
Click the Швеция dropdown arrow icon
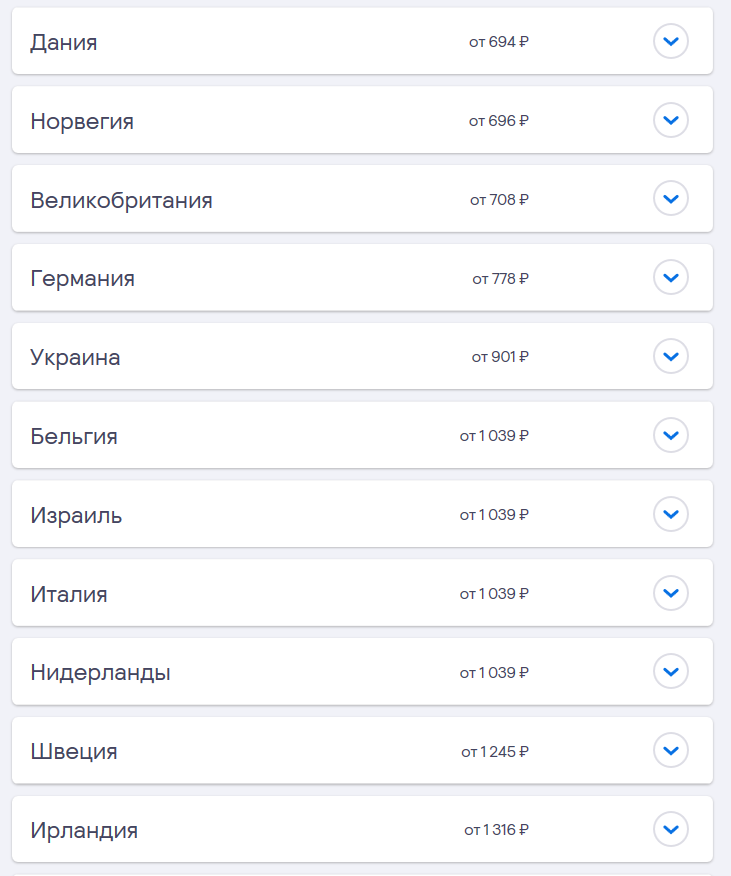coord(670,750)
